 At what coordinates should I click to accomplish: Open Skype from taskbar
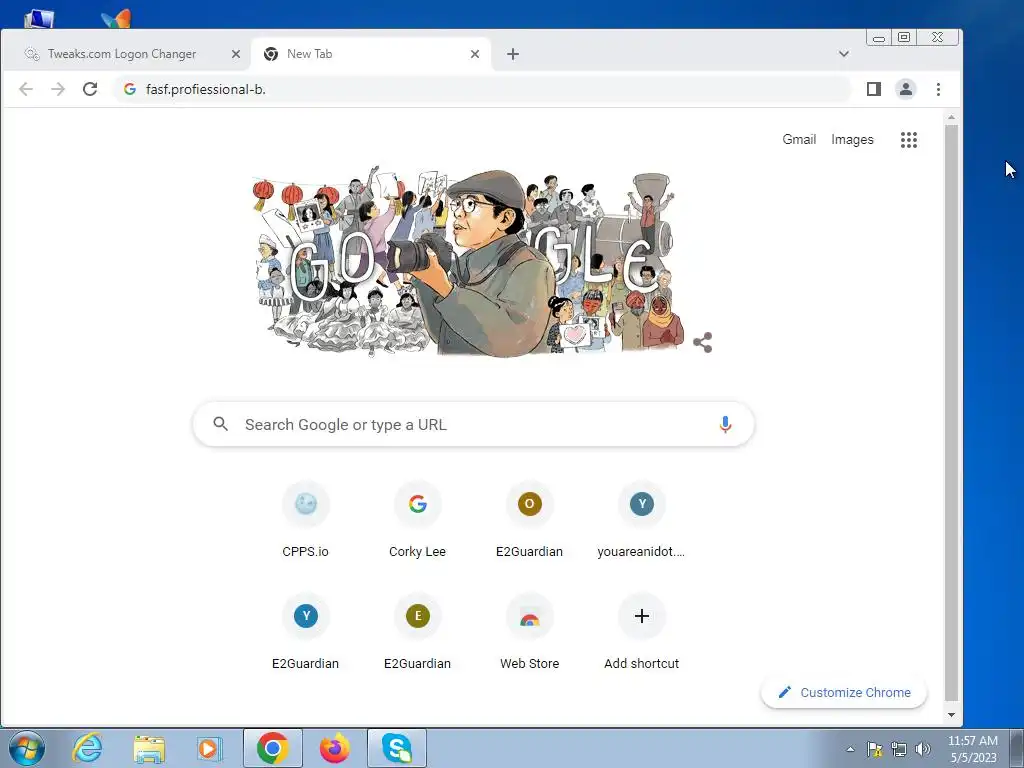click(396, 748)
